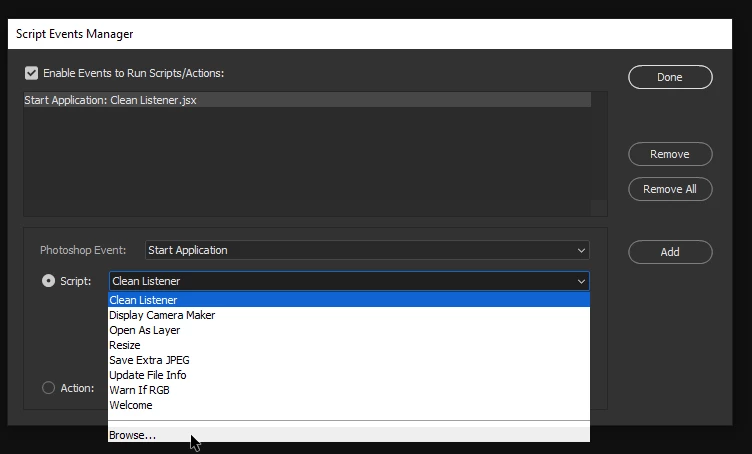Viewport: 752px width, 454px height.
Task: Select the Script radio button
Action: [48, 280]
